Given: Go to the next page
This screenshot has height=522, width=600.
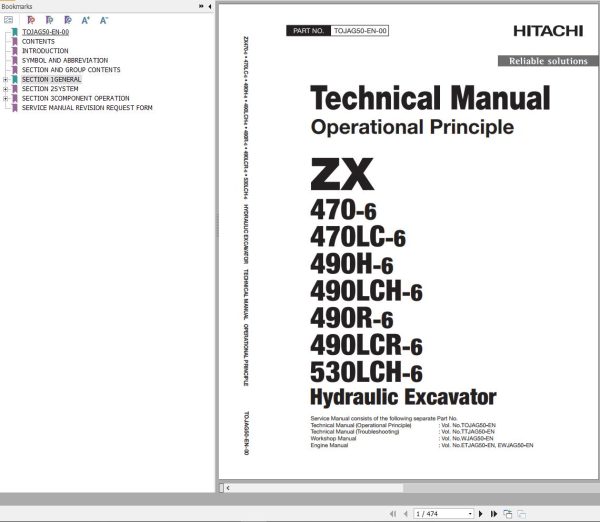Looking at the screenshot, I should pos(481,514).
